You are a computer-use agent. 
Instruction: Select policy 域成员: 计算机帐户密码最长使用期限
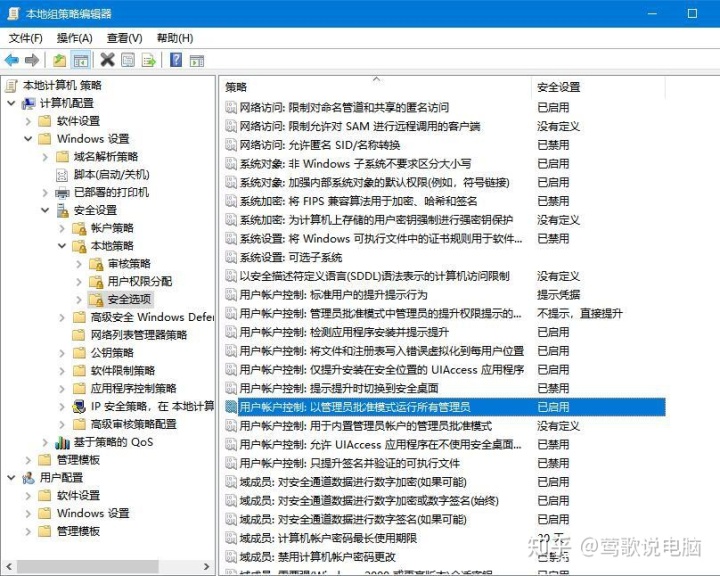tap(328, 538)
